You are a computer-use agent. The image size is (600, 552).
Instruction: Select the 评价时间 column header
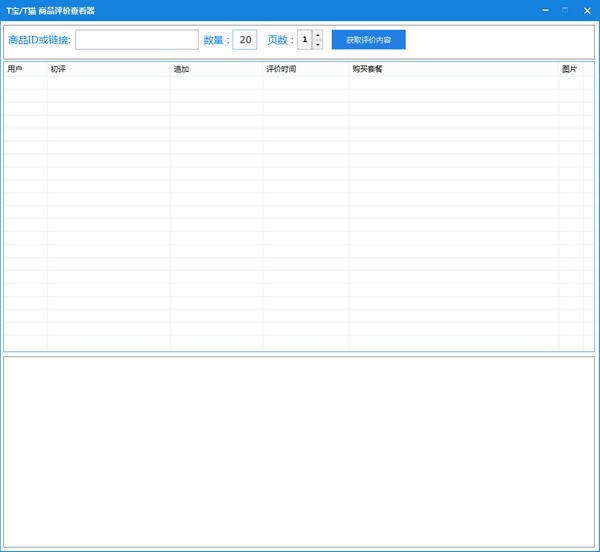click(x=306, y=69)
